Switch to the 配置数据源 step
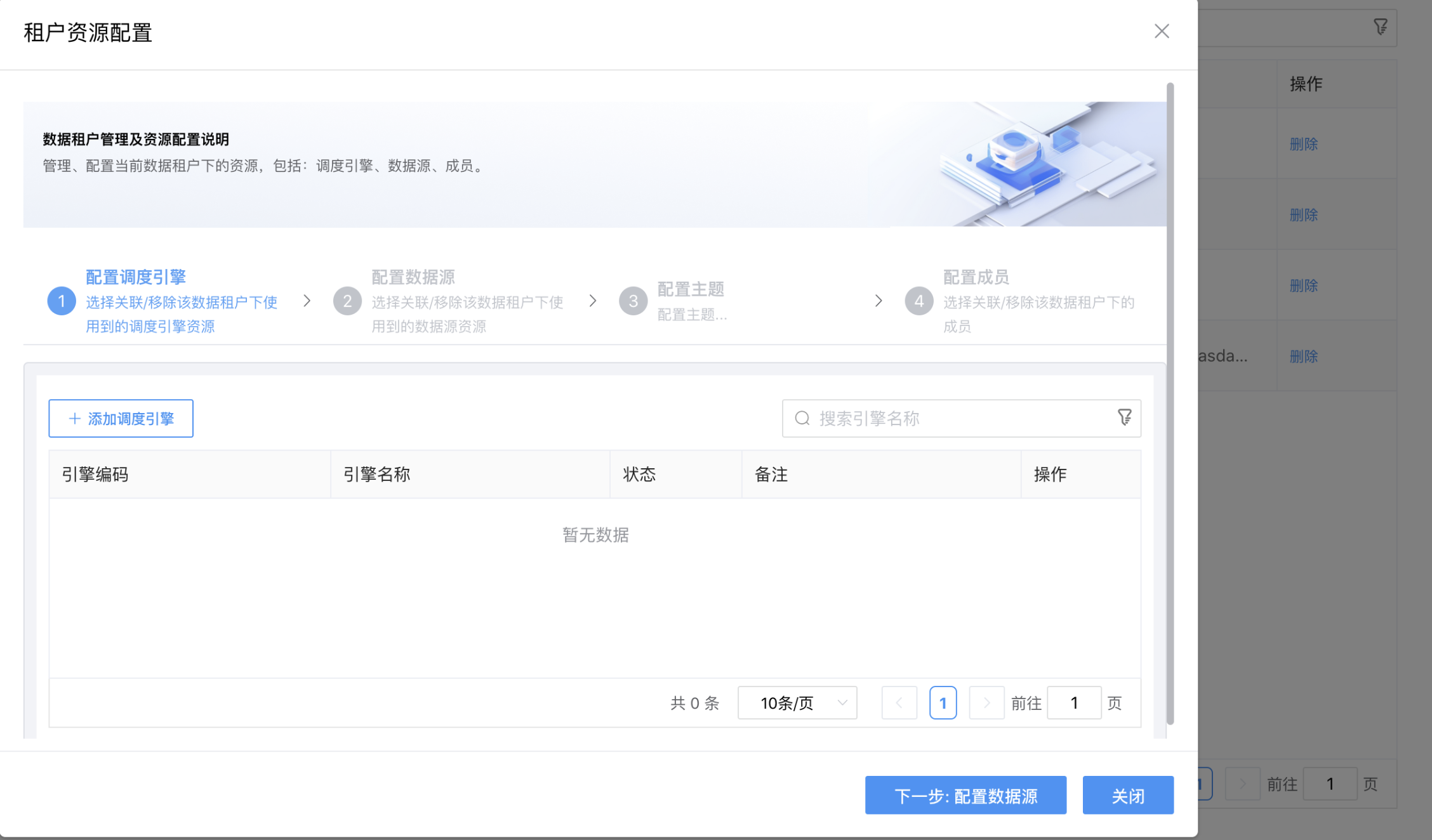Viewport: 1432px width, 840px height. (413, 277)
